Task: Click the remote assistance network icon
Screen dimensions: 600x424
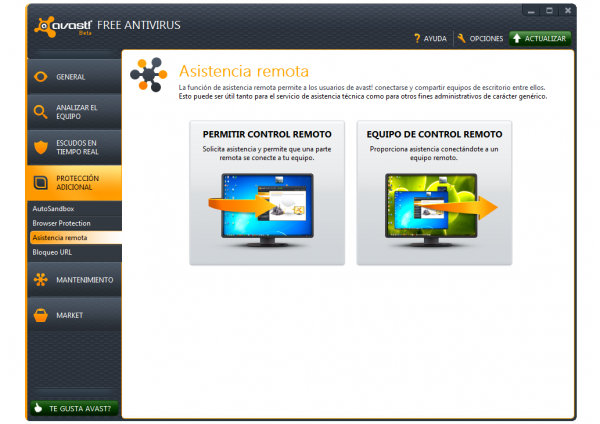Action: coord(148,75)
